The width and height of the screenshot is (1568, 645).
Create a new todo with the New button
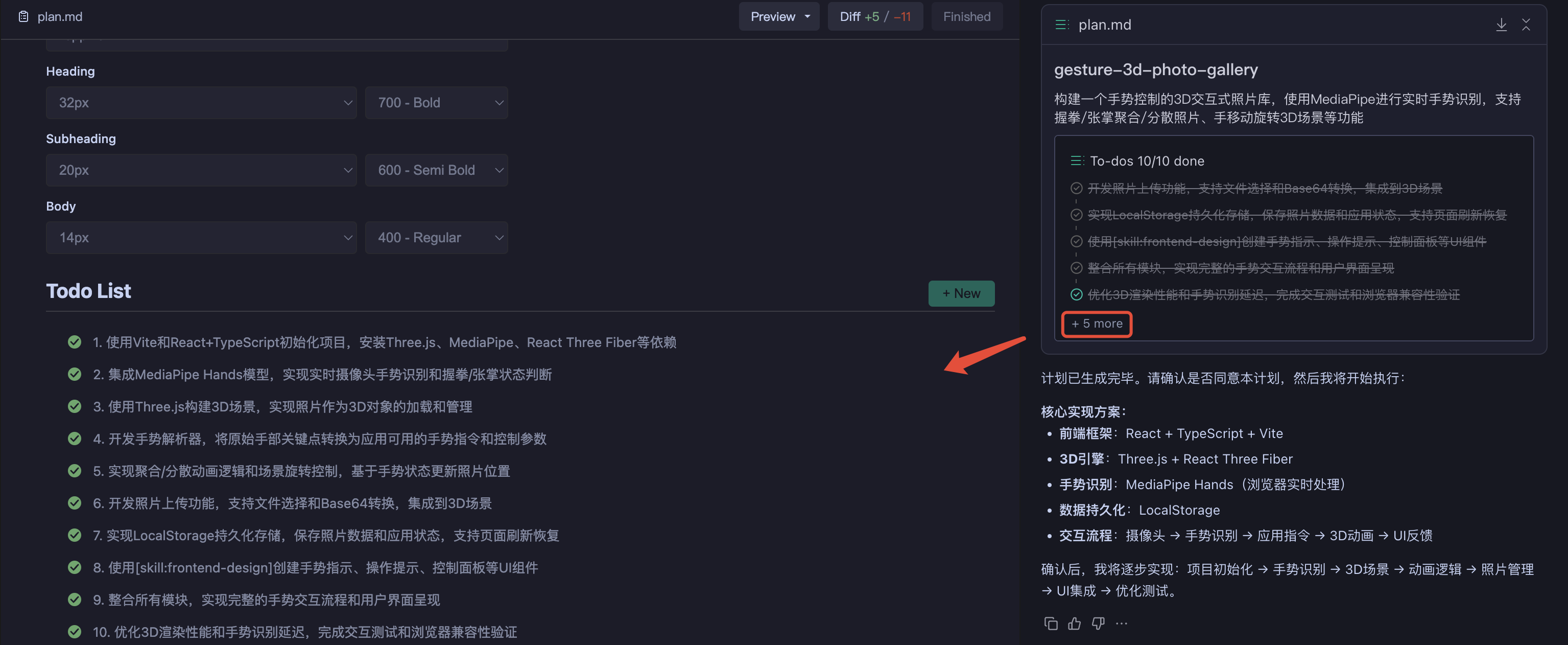tap(961, 293)
